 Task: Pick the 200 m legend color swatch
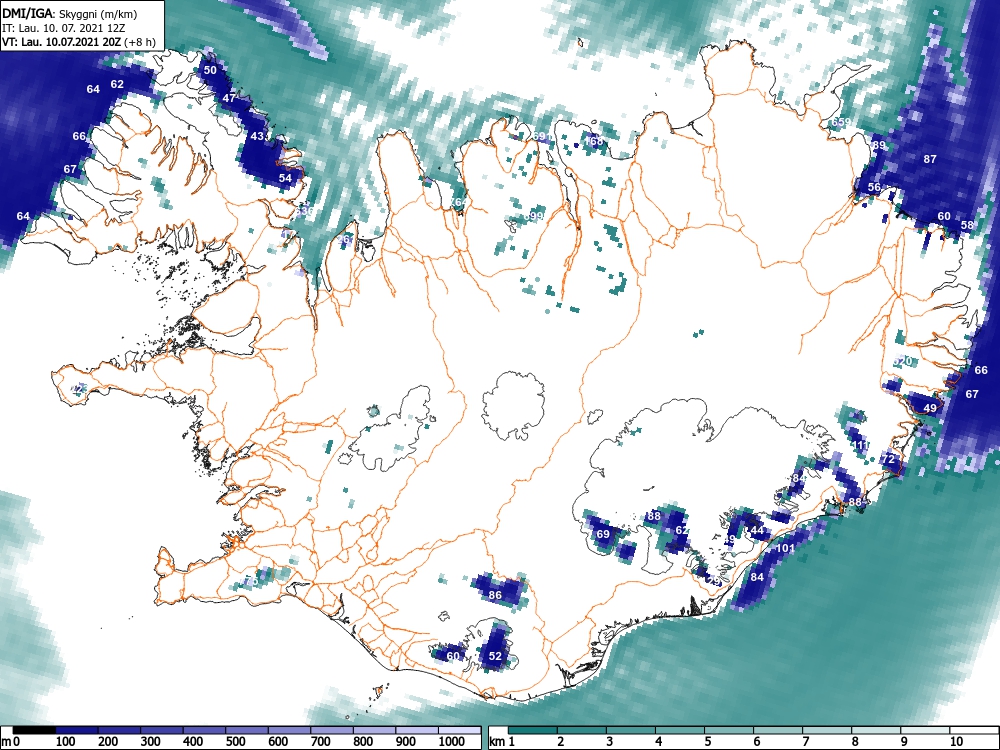119,730
